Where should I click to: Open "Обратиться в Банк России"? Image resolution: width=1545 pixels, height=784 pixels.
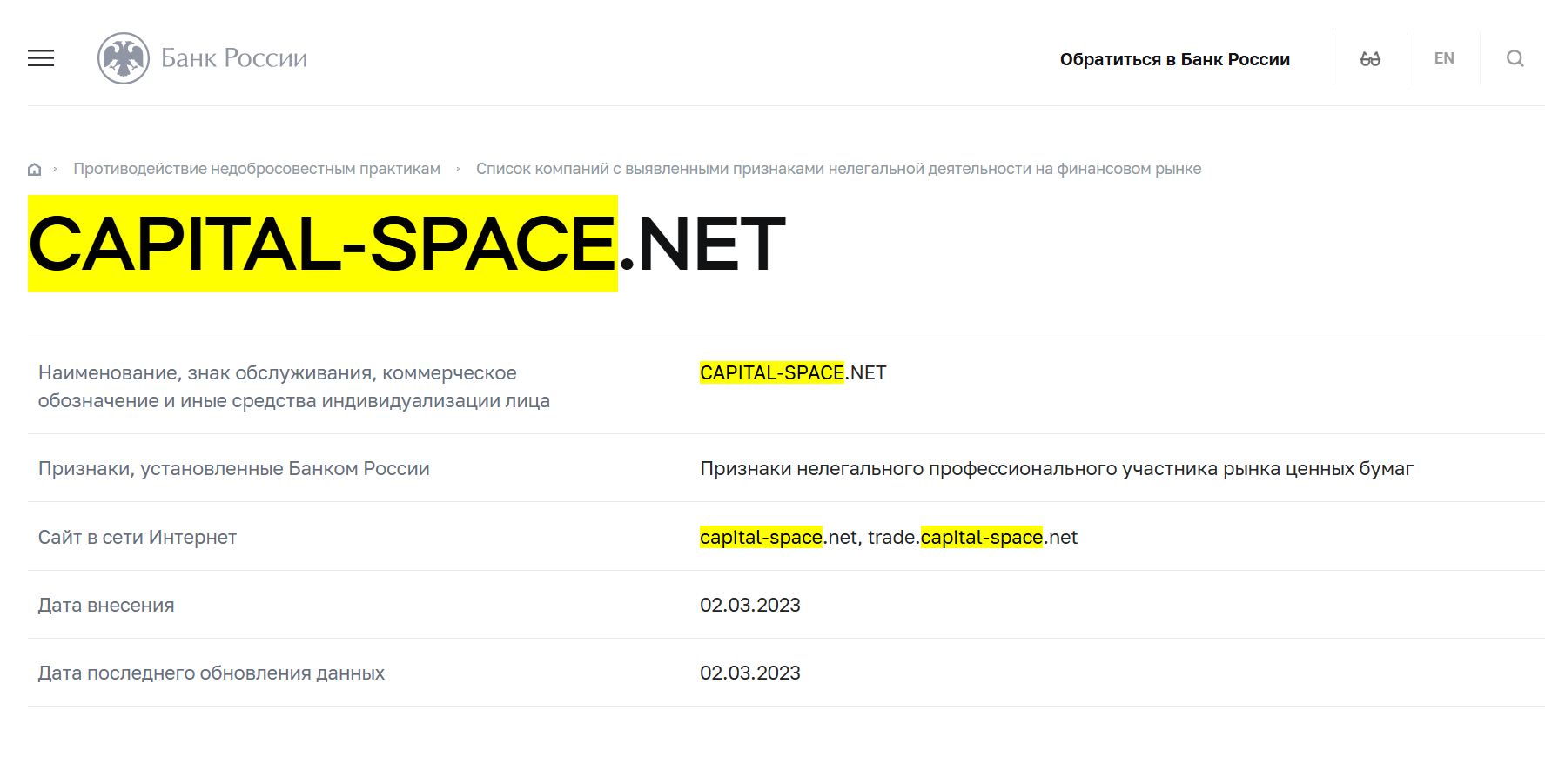(x=1174, y=58)
